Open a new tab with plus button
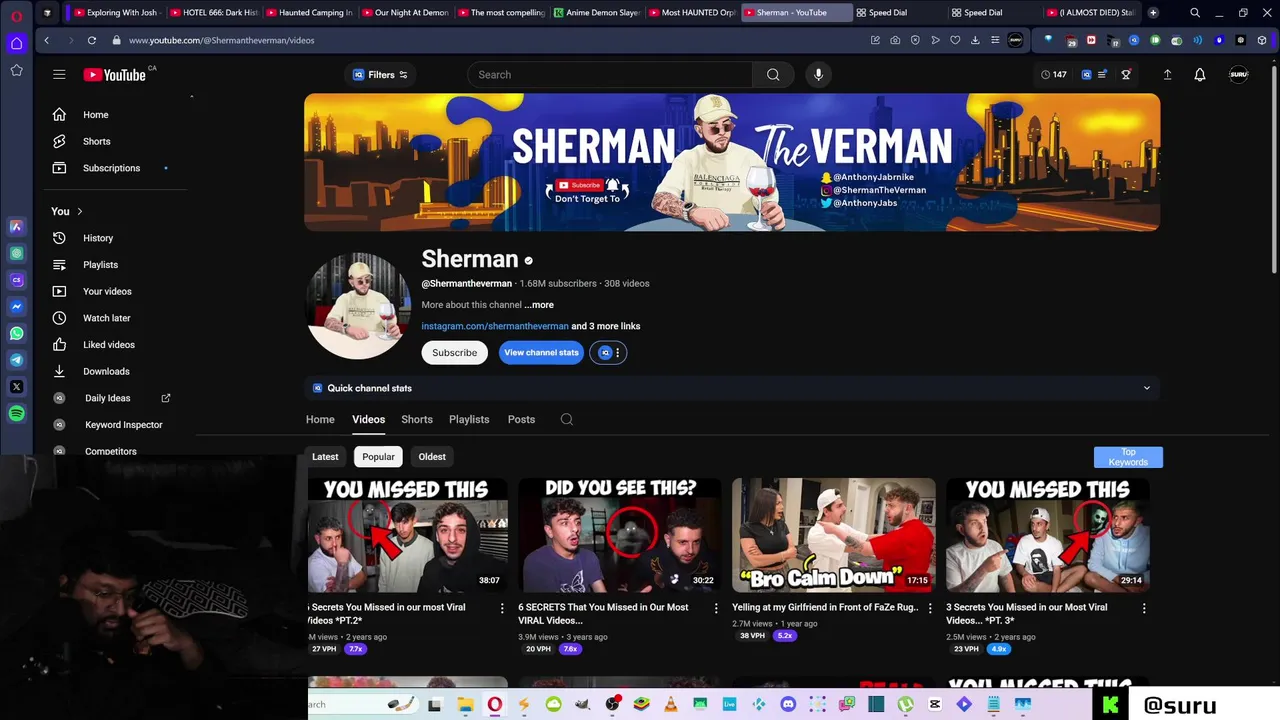 tap(1153, 13)
